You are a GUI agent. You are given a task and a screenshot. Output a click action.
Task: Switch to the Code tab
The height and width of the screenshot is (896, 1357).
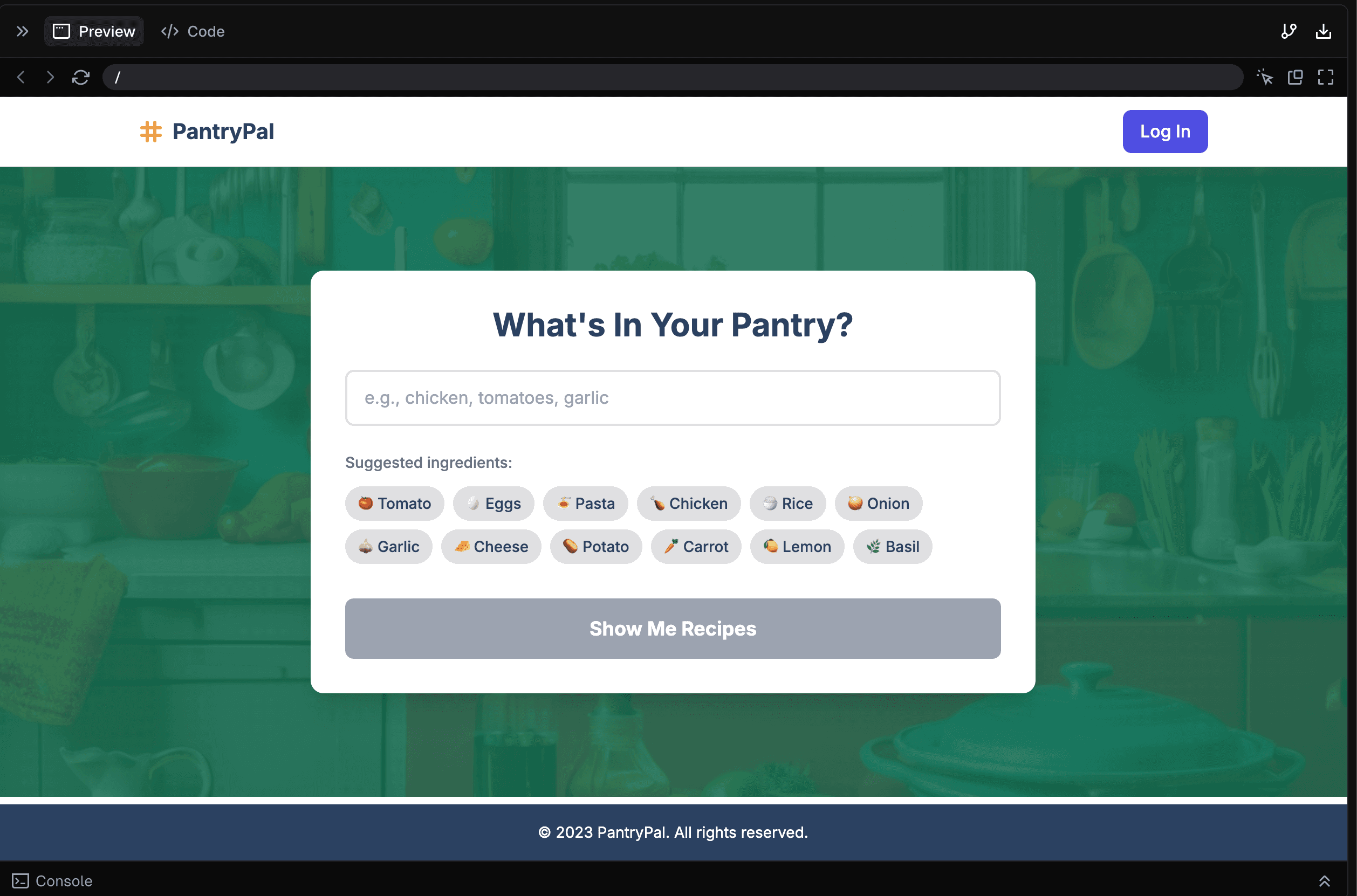(193, 31)
